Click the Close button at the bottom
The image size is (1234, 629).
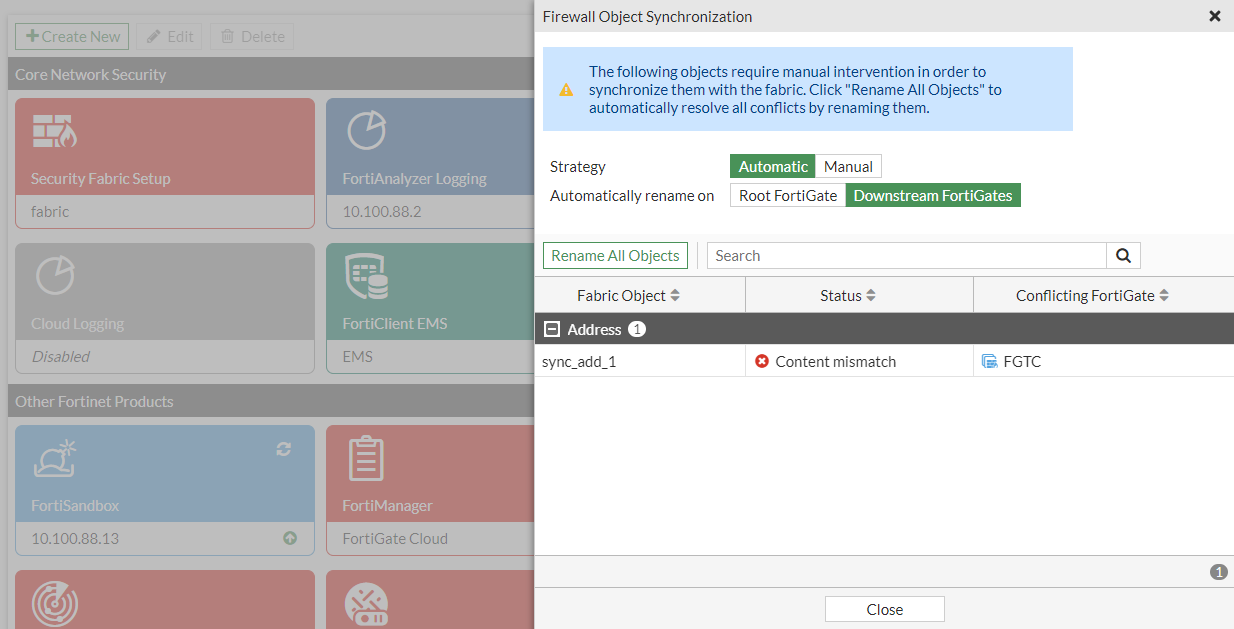pyautogui.click(x=885, y=609)
